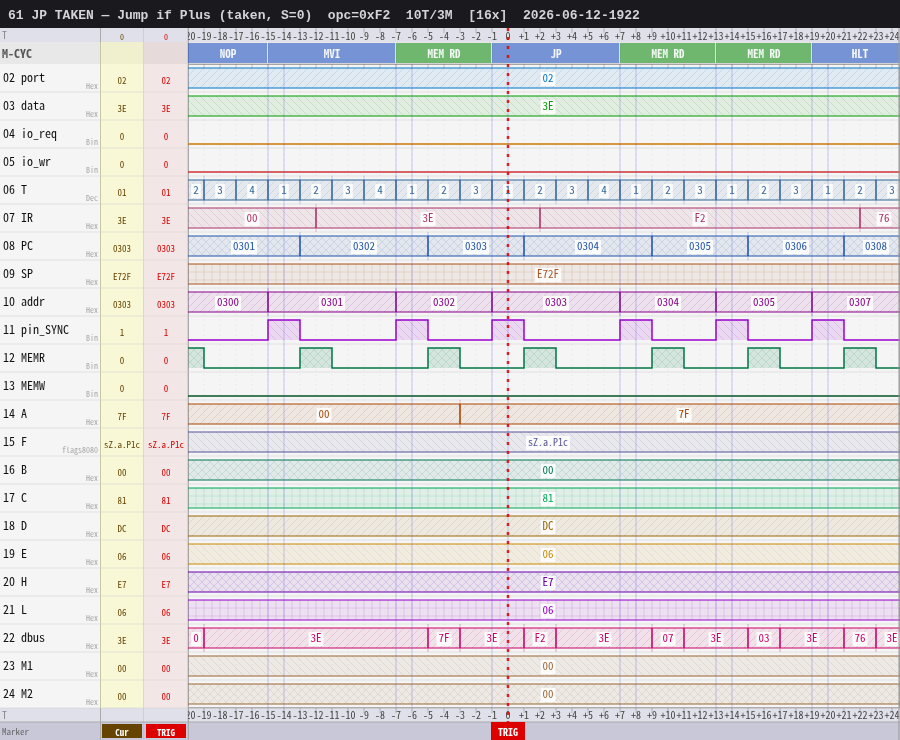Select the 22 dbus signal label
Screen dimensions: 900x740
pyautogui.click(x=24, y=638)
